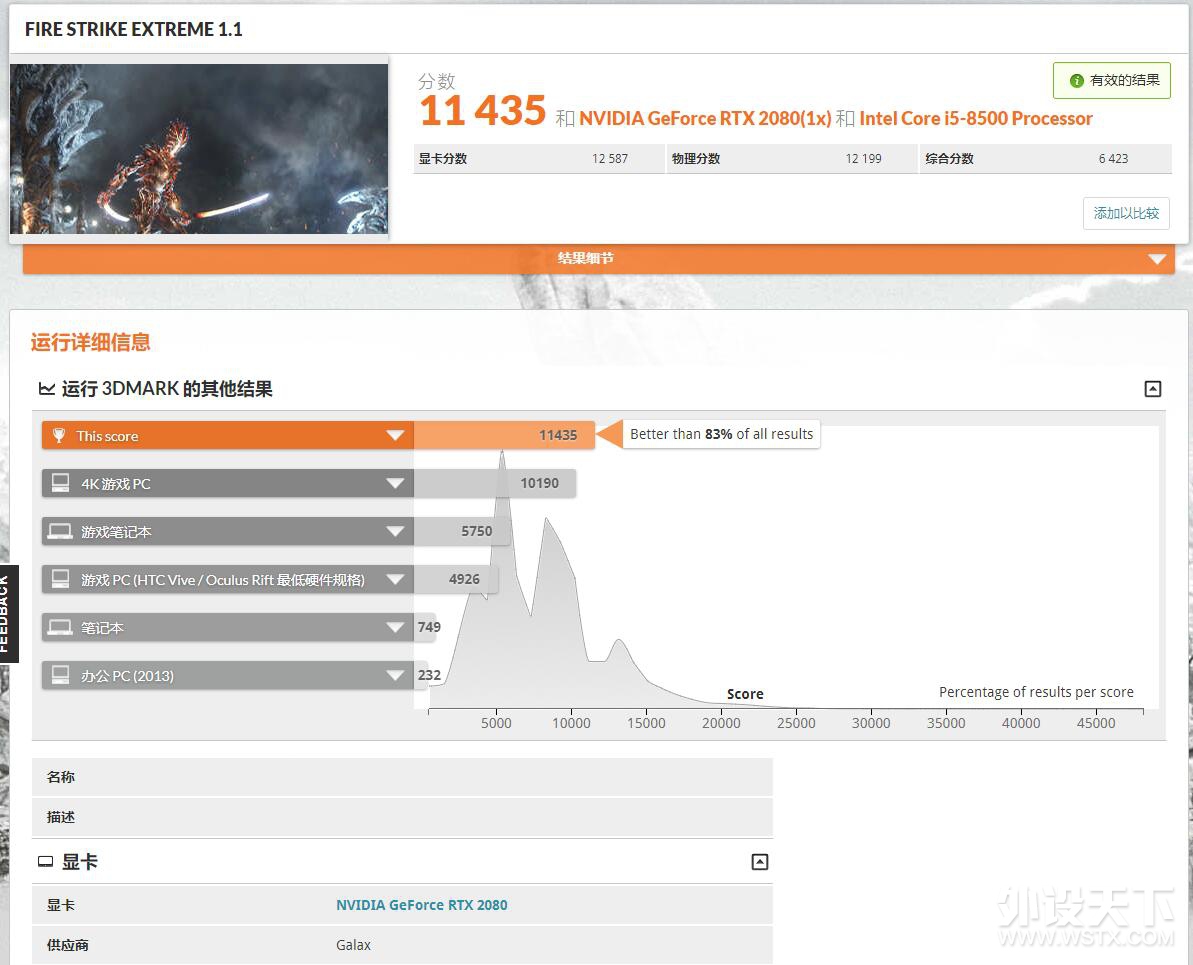Click the 显卡分数 value 12 587
1193x965 pixels.
point(610,159)
